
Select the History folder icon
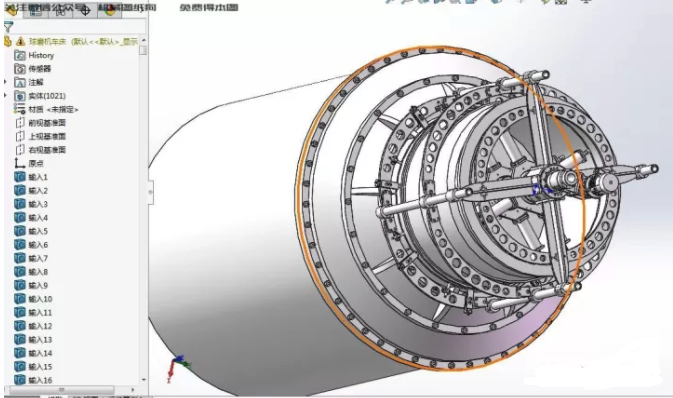(20, 55)
